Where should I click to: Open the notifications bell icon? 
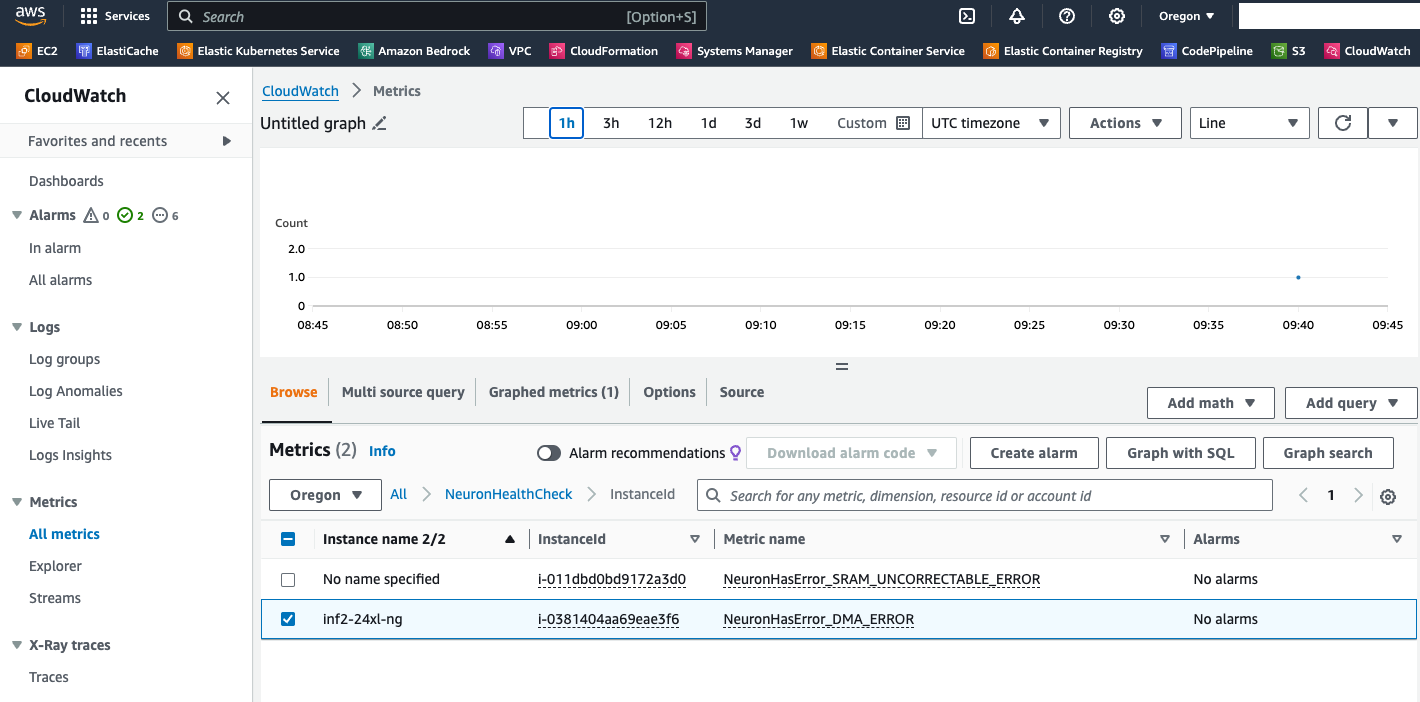[1017, 16]
